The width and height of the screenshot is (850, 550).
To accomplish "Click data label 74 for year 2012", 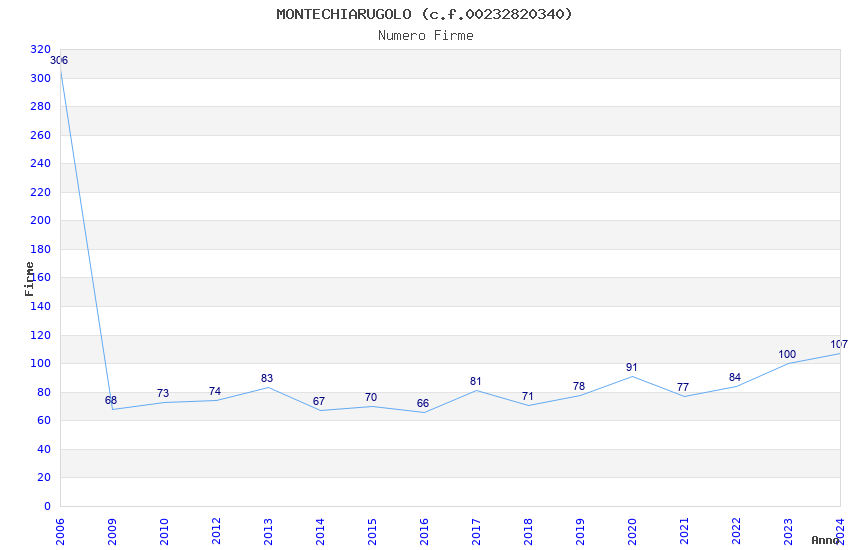I will click(x=215, y=391).
